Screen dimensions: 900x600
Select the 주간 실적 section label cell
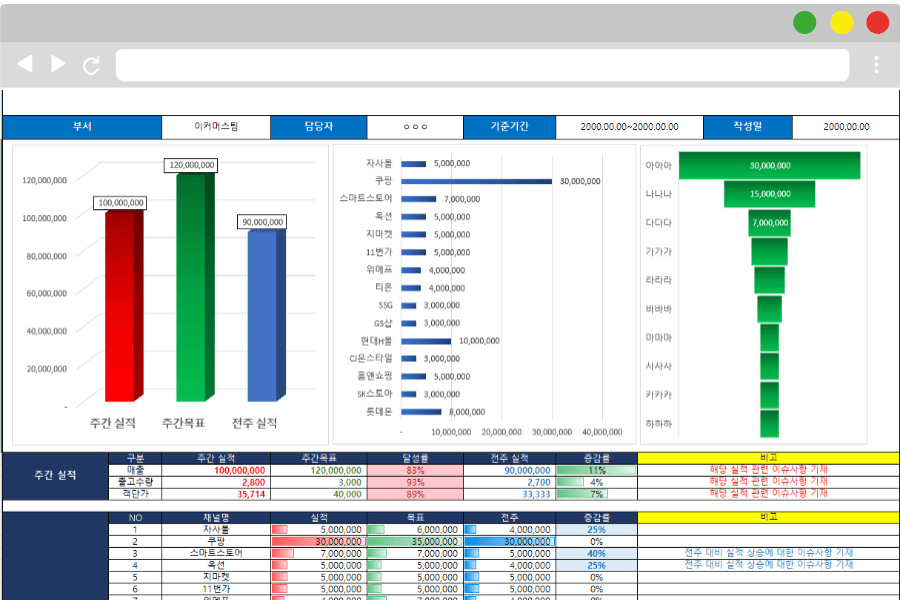click(x=55, y=475)
